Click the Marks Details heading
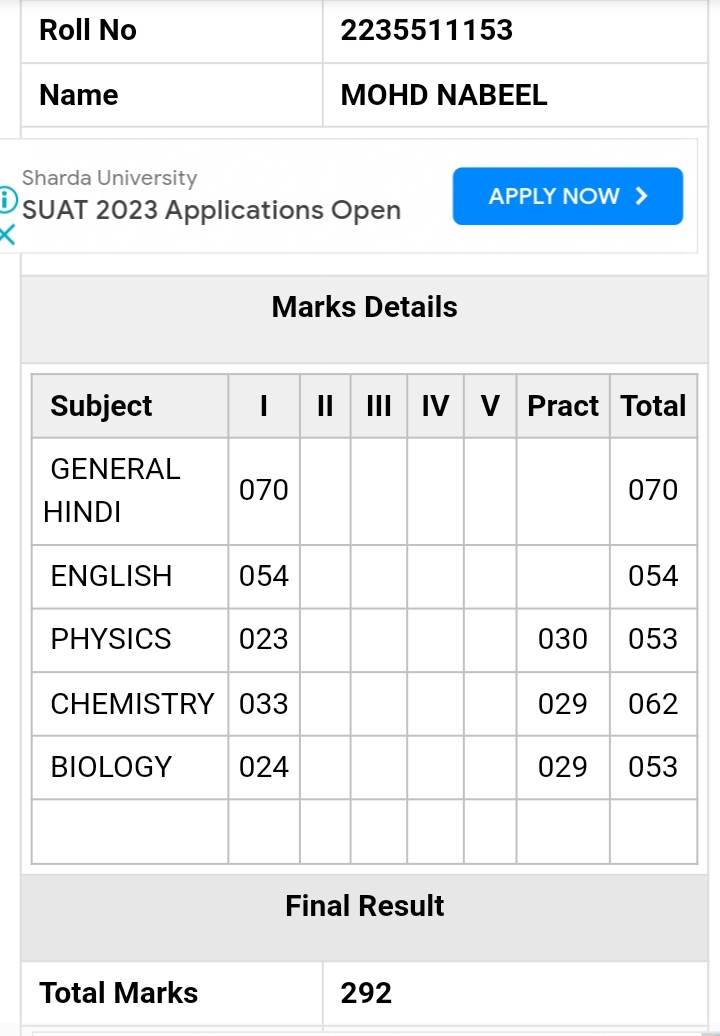Image resolution: width=720 pixels, height=1036 pixels. pyautogui.click(x=365, y=307)
